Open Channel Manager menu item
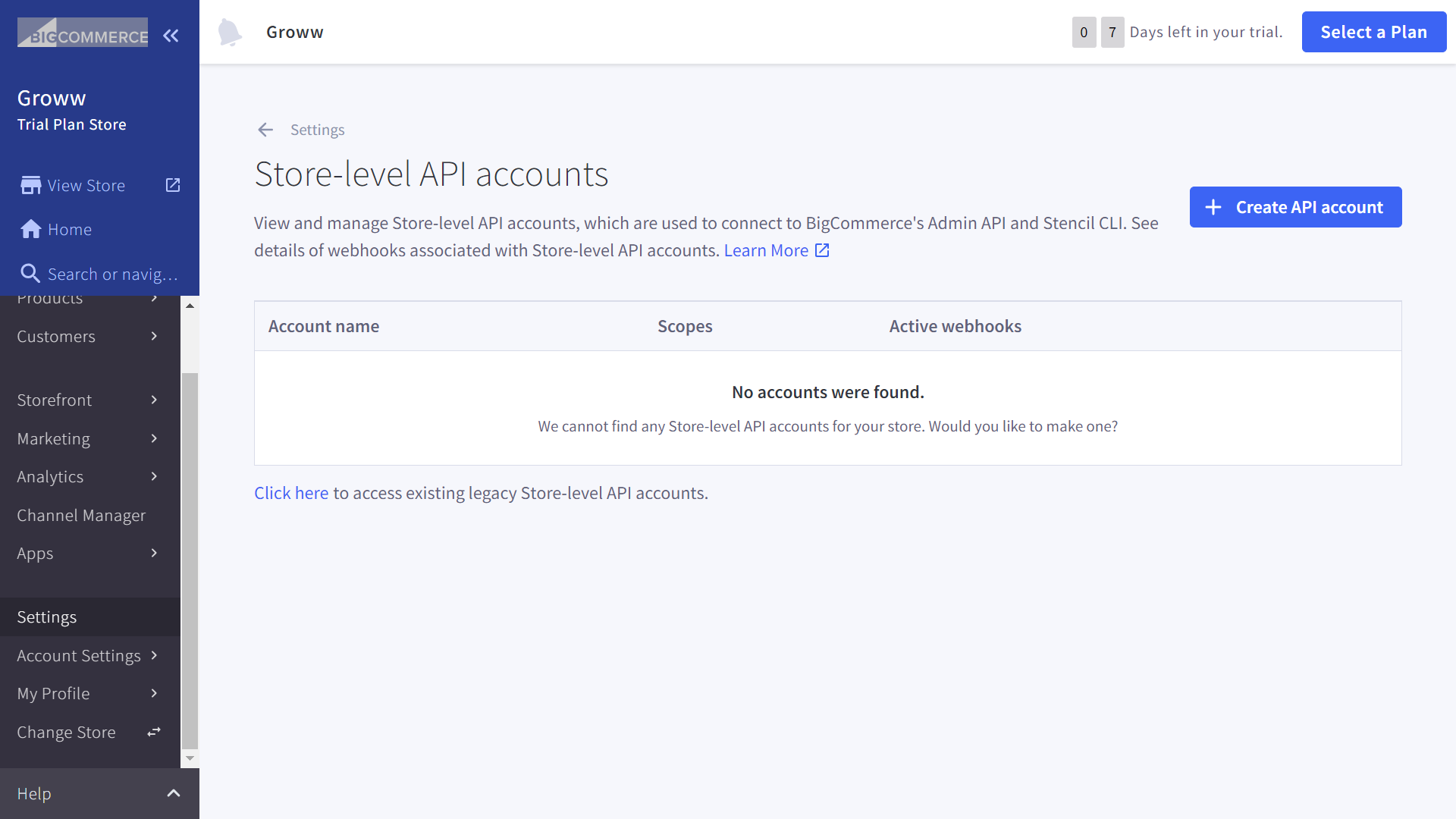The height and width of the screenshot is (819, 1456). point(81,516)
